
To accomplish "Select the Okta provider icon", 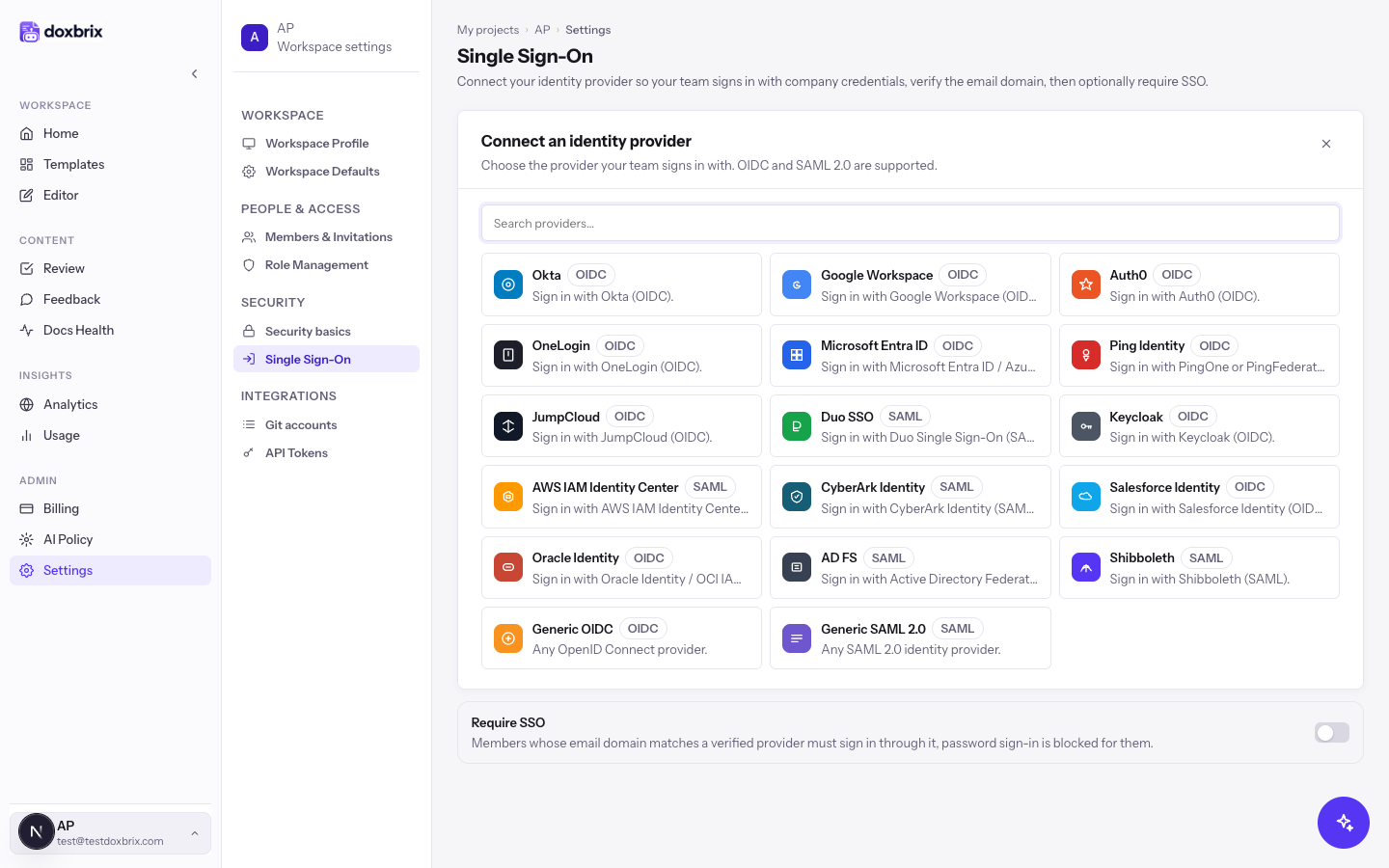I will click(508, 285).
